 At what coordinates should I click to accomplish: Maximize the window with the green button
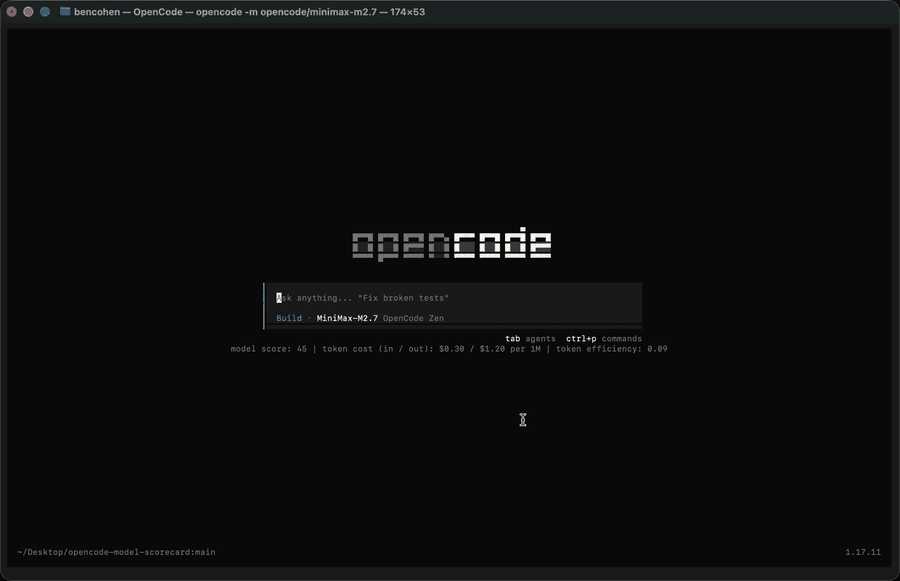[45, 11]
